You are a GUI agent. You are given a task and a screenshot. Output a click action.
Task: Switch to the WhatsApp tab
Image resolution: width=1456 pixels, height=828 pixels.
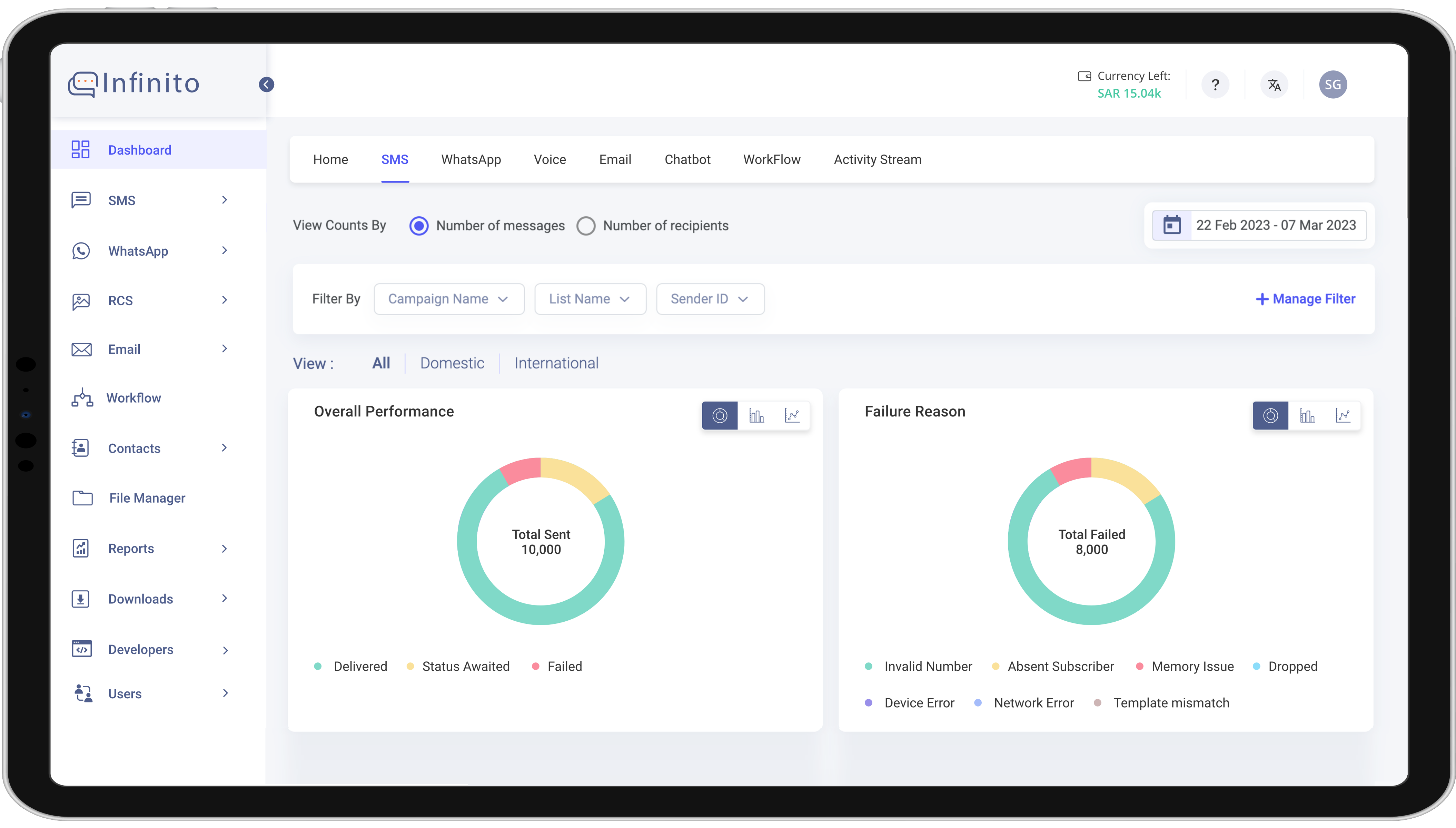point(471,160)
